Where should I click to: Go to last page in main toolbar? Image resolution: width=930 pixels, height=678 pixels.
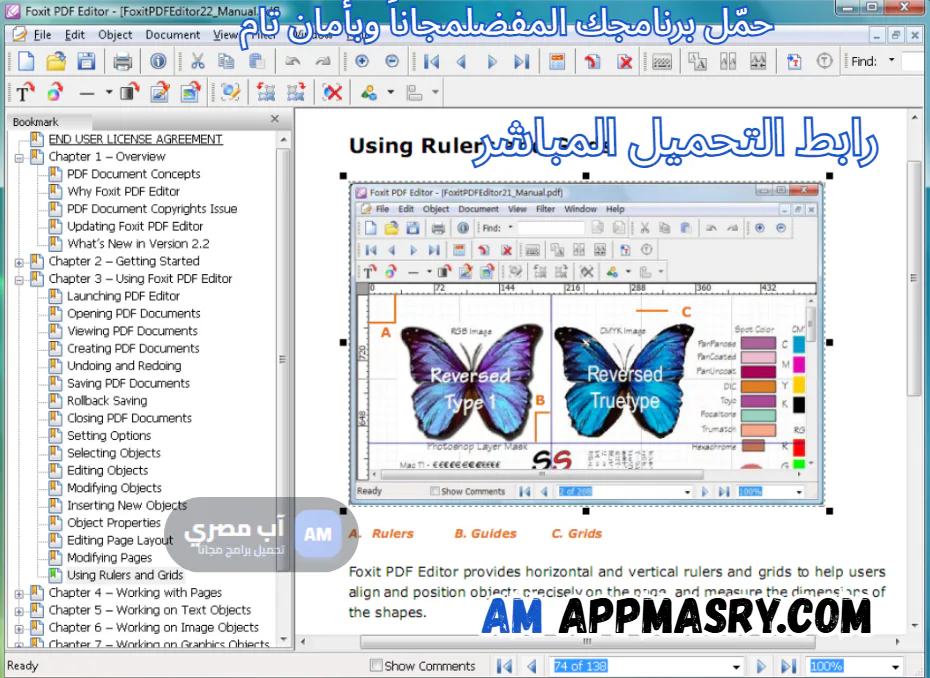[521, 61]
